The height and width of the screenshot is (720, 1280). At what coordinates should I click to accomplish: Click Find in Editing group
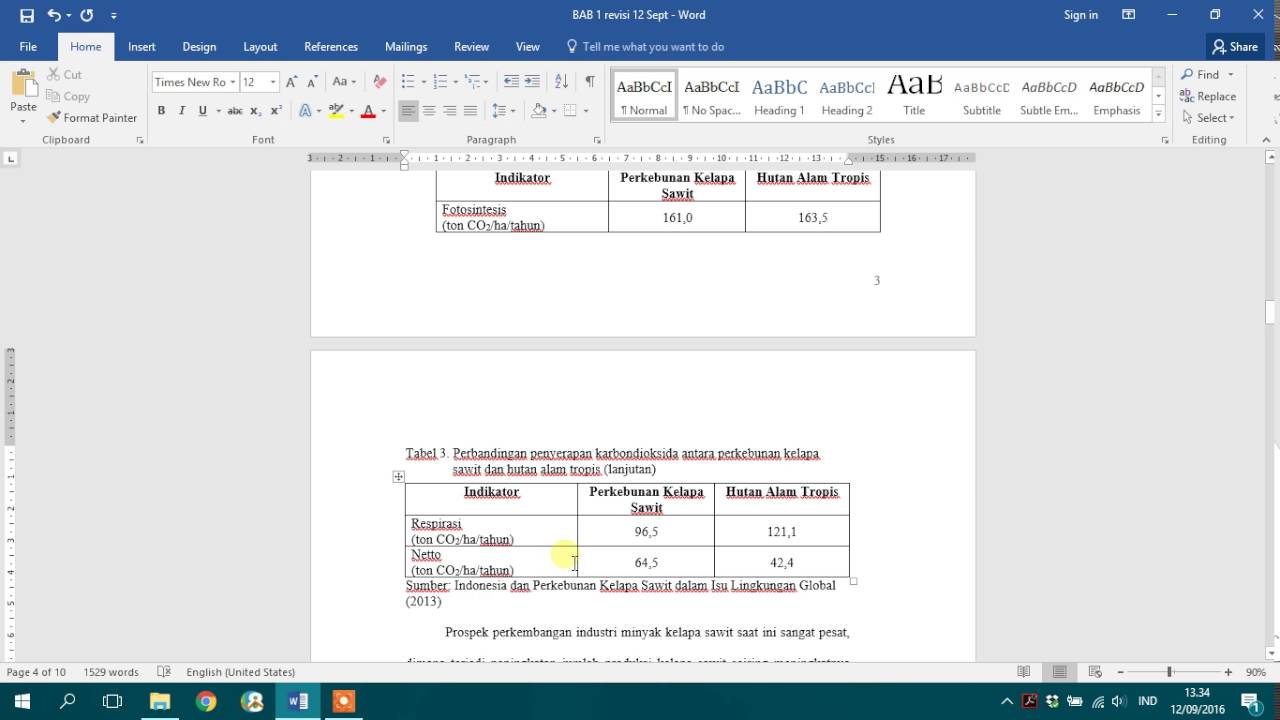coord(1200,75)
